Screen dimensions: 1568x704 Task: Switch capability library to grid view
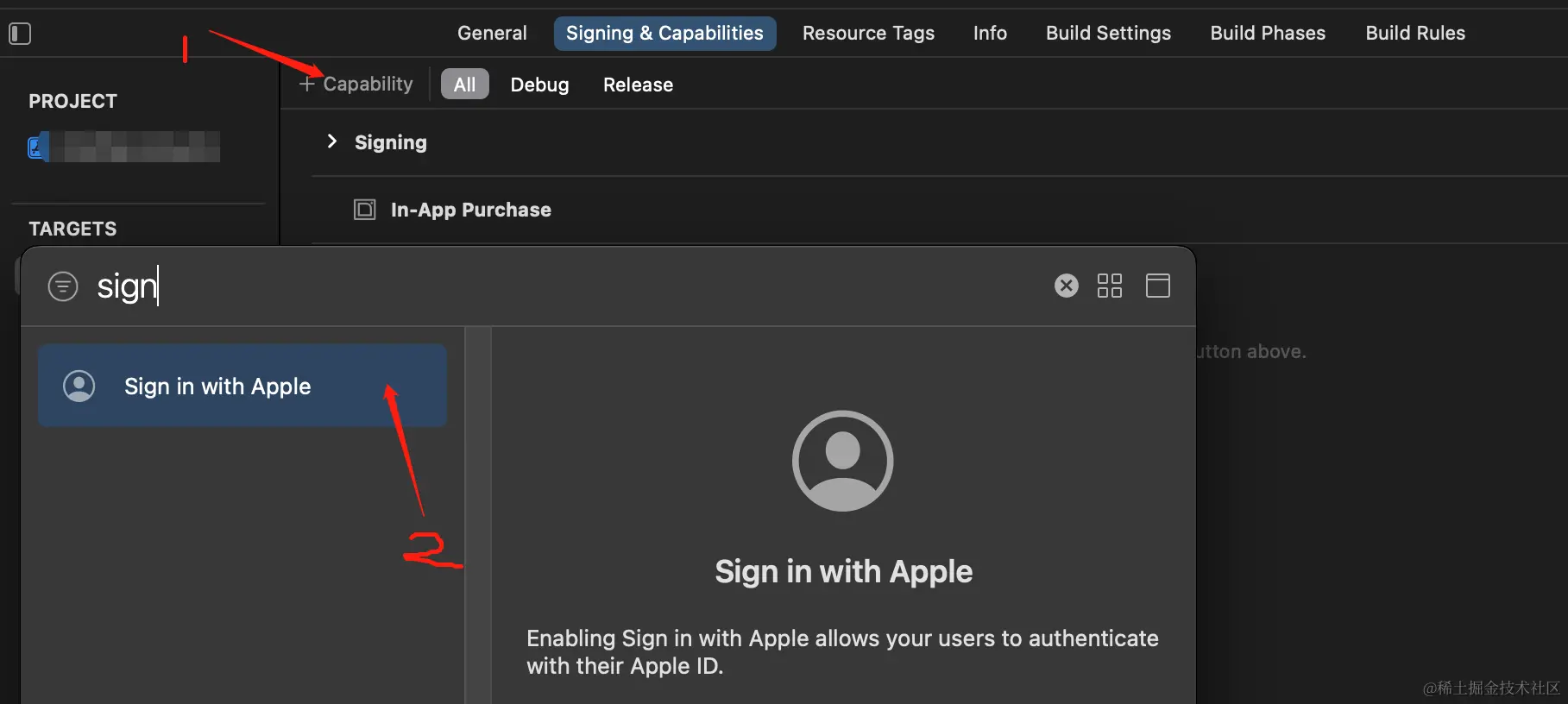[1110, 286]
